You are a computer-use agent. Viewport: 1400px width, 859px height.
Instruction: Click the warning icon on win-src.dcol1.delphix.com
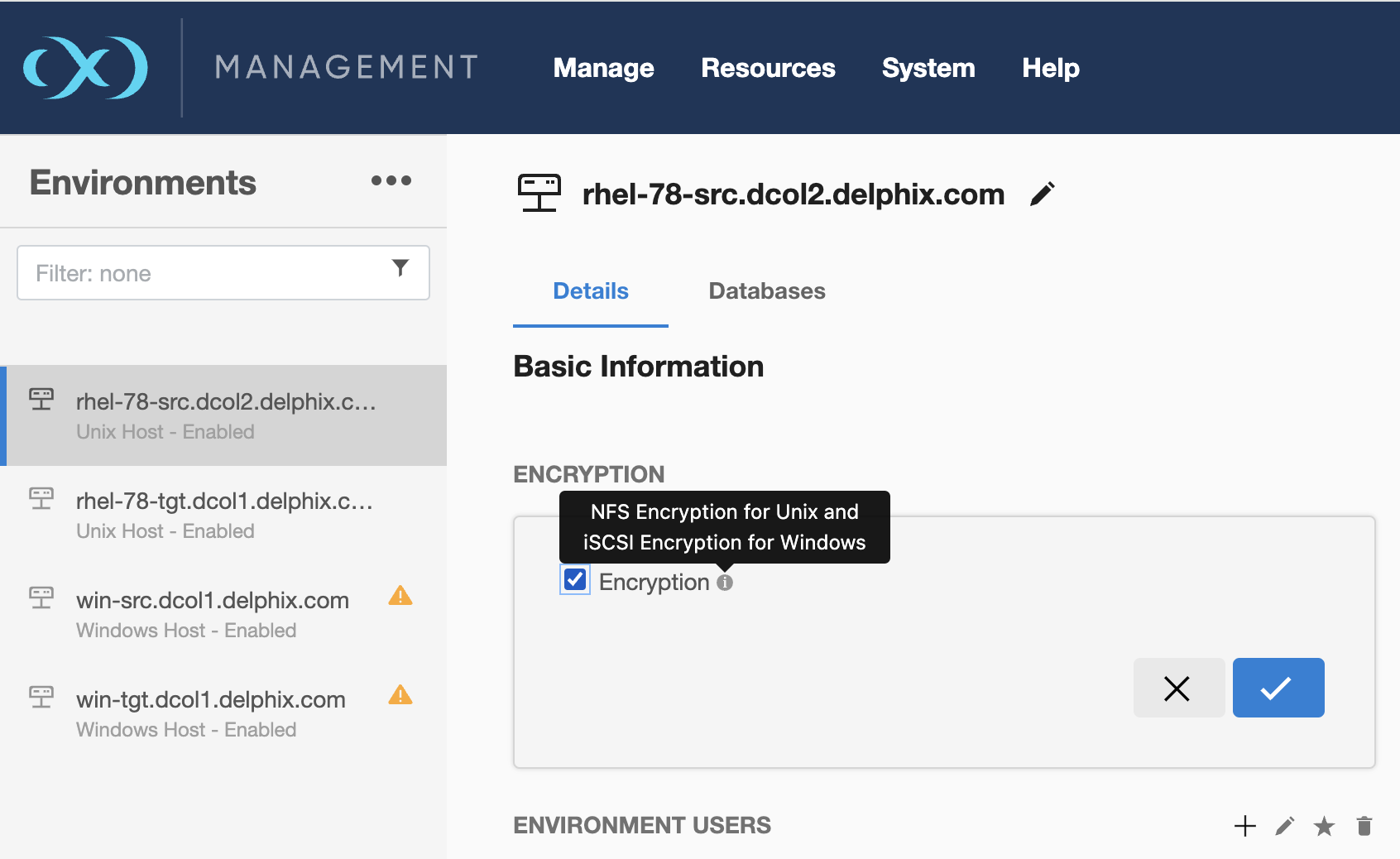click(x=400, y=596)
